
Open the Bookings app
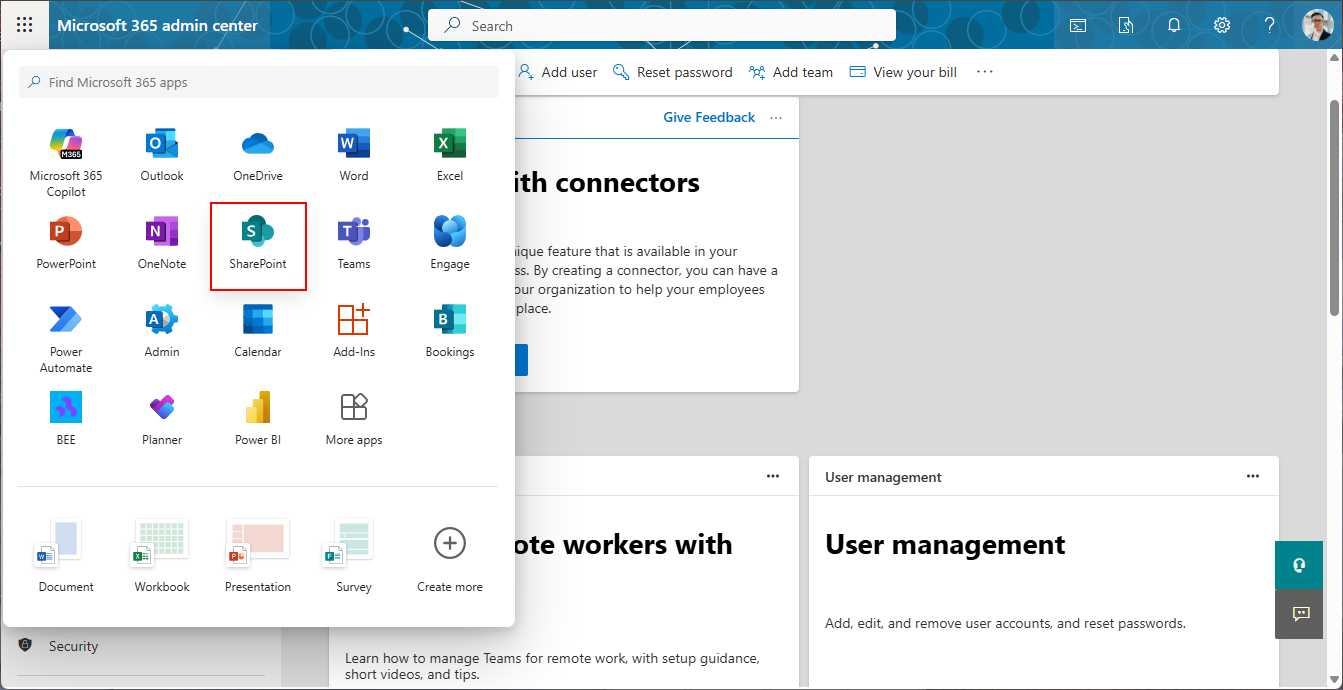coord(449,329)
